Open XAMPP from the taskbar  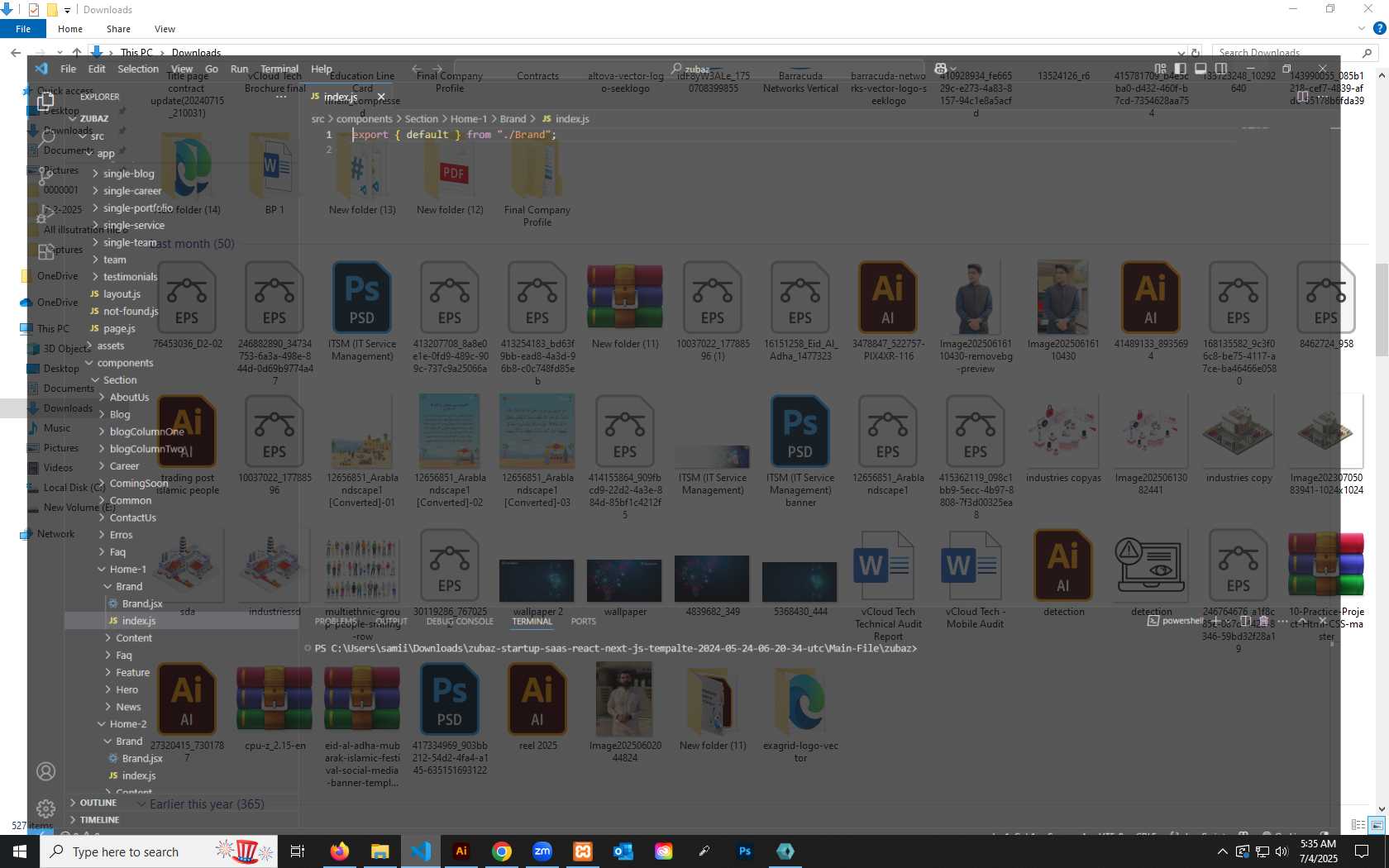click(583, 851)
